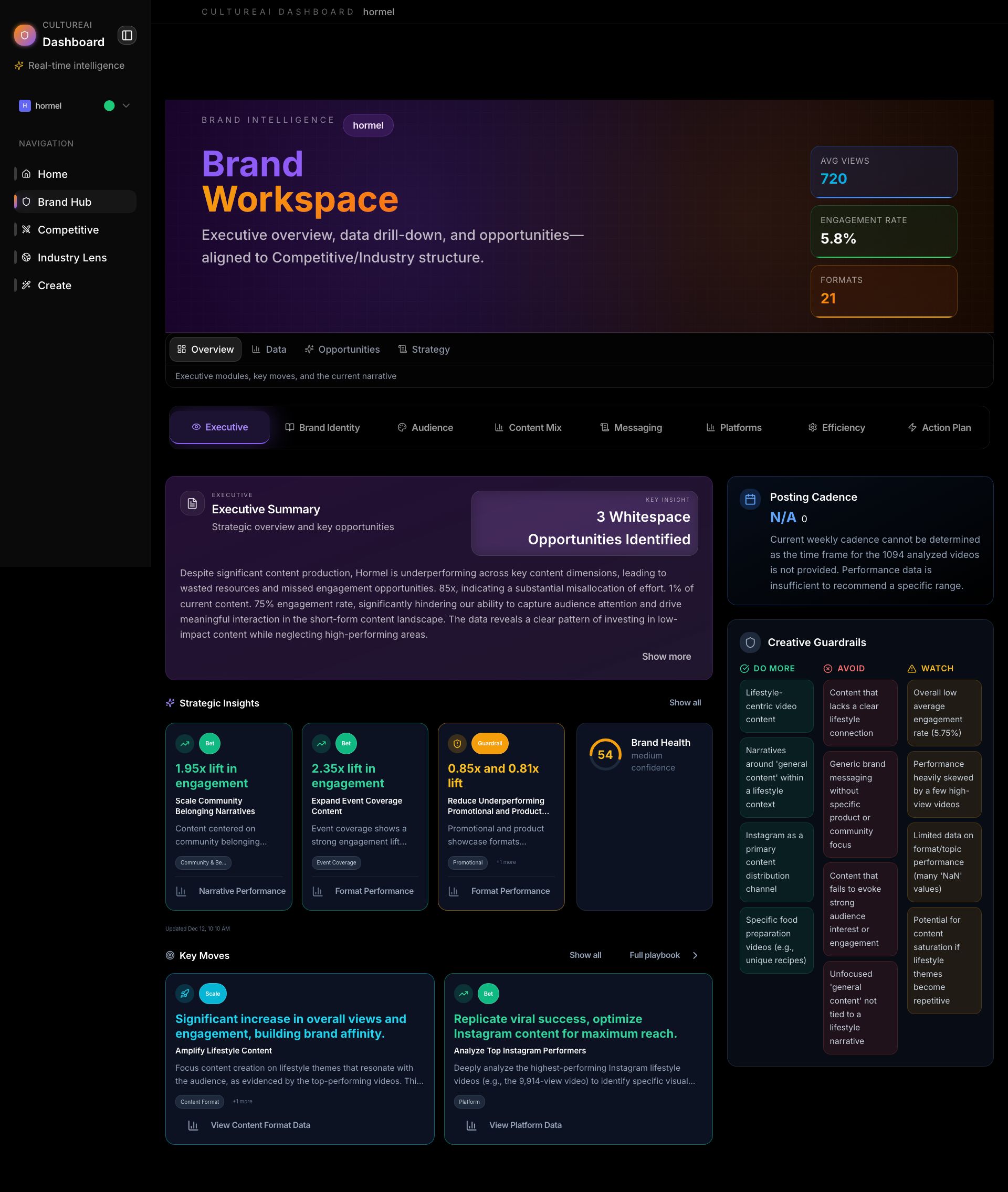This screenshot has width=1008, height=1192.
Task: Click the CULTUREAI Dashboard logo badge
Action: (24, 35)
